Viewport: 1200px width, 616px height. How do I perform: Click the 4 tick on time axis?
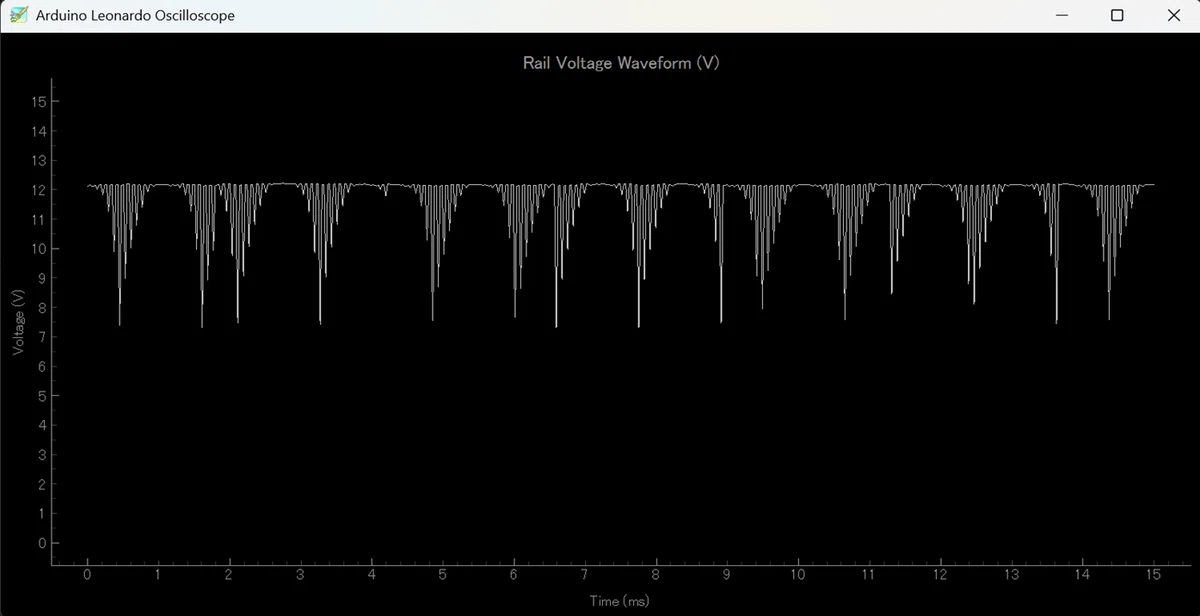372,575
